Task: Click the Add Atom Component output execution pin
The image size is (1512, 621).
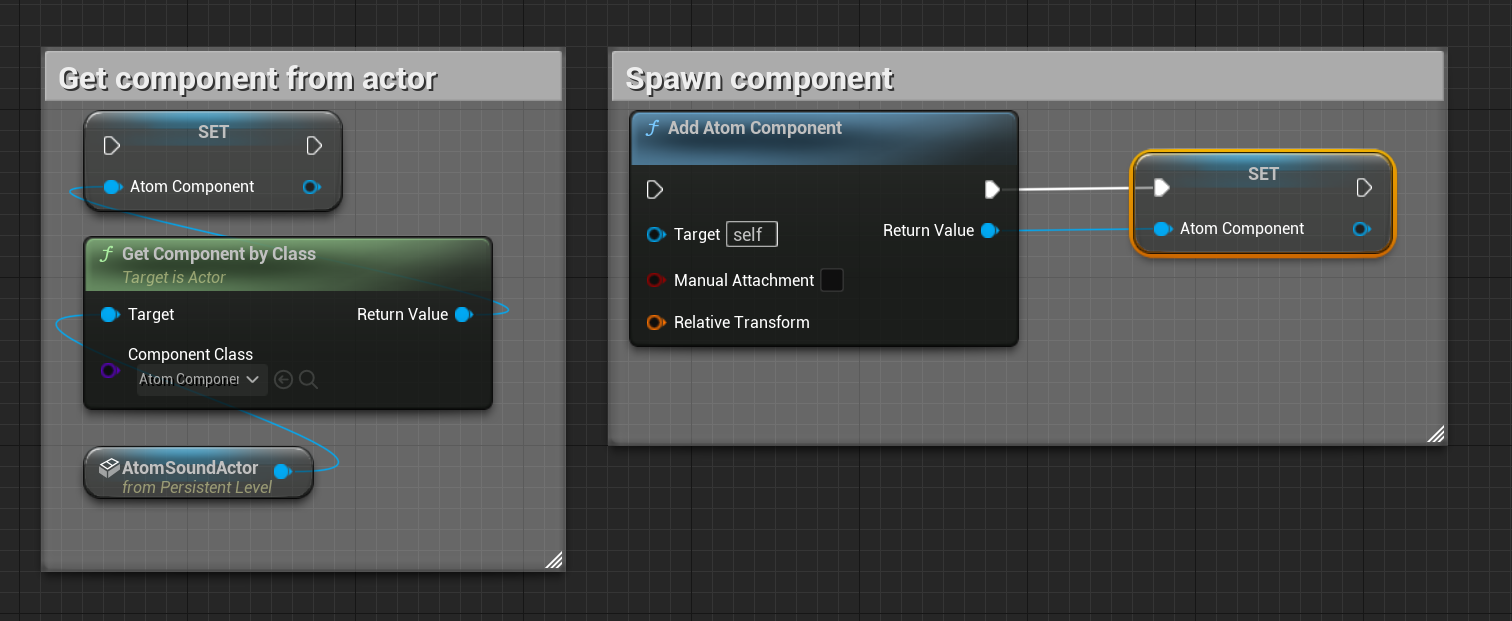Action: [x=992, y=189]
